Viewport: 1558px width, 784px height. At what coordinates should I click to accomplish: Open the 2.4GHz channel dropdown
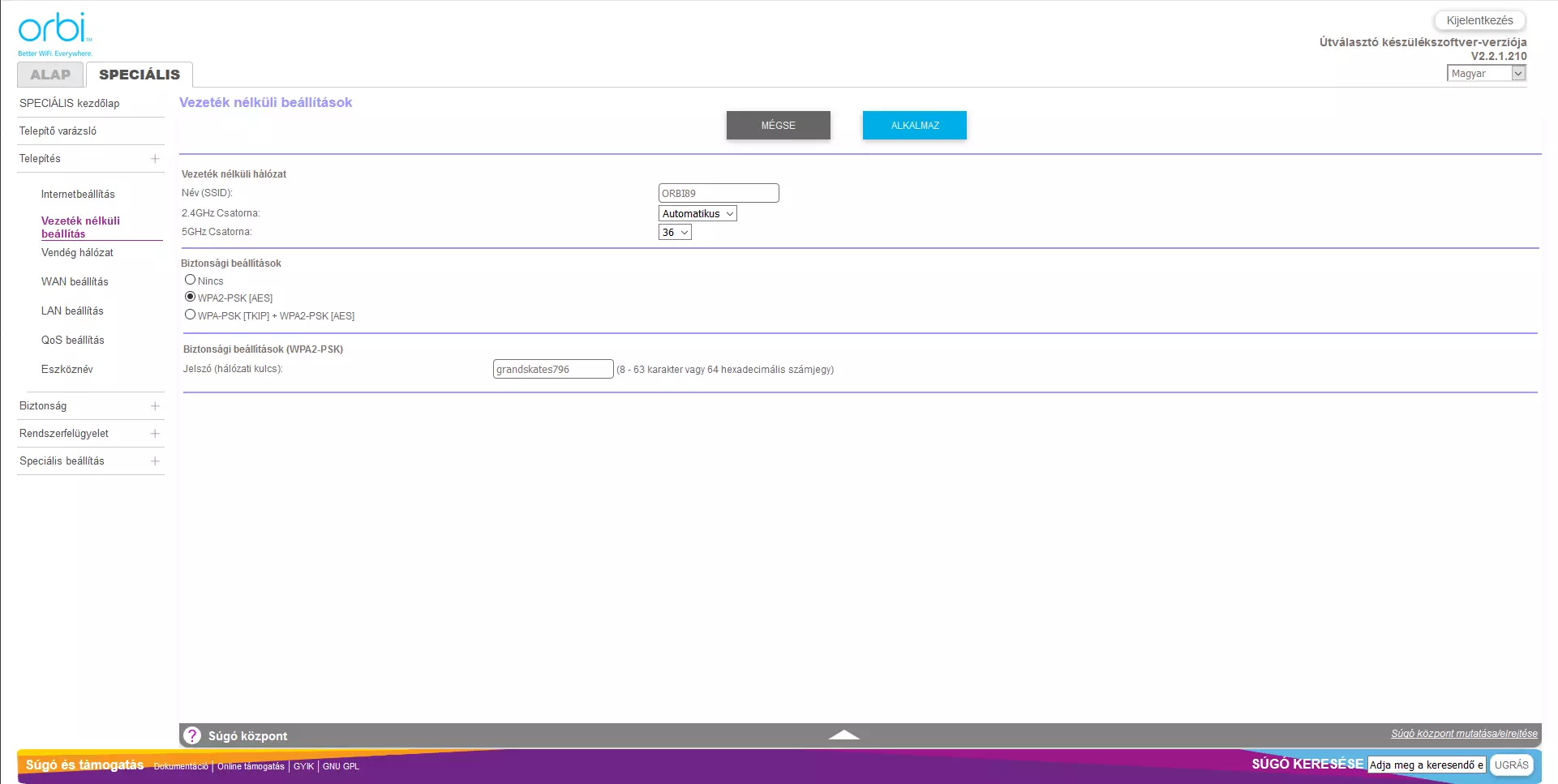[x=697, y=214]
